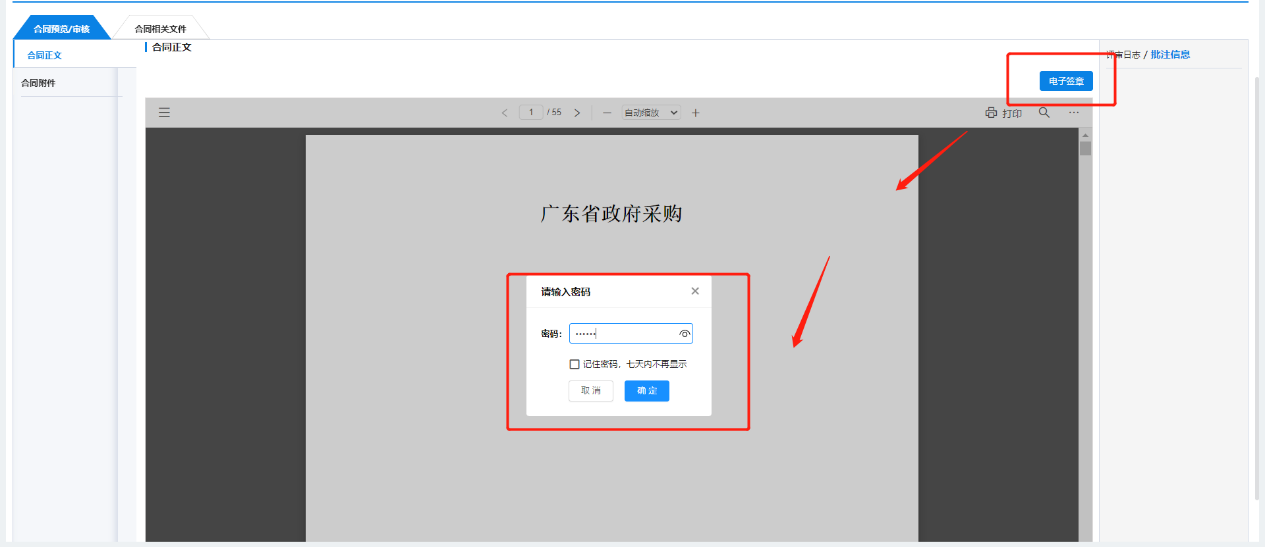1265x547 pixels.
Task: Select the 合同预览/审核 tab
Action: click(61, 29)
